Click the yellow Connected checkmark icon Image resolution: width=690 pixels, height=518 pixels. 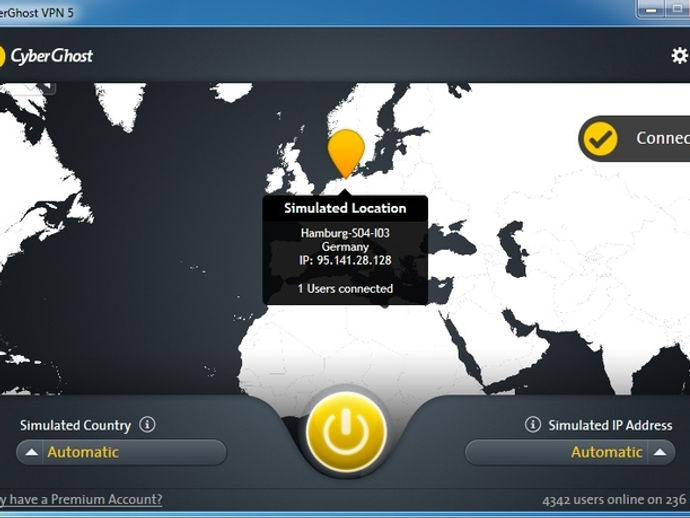(601, 139)
